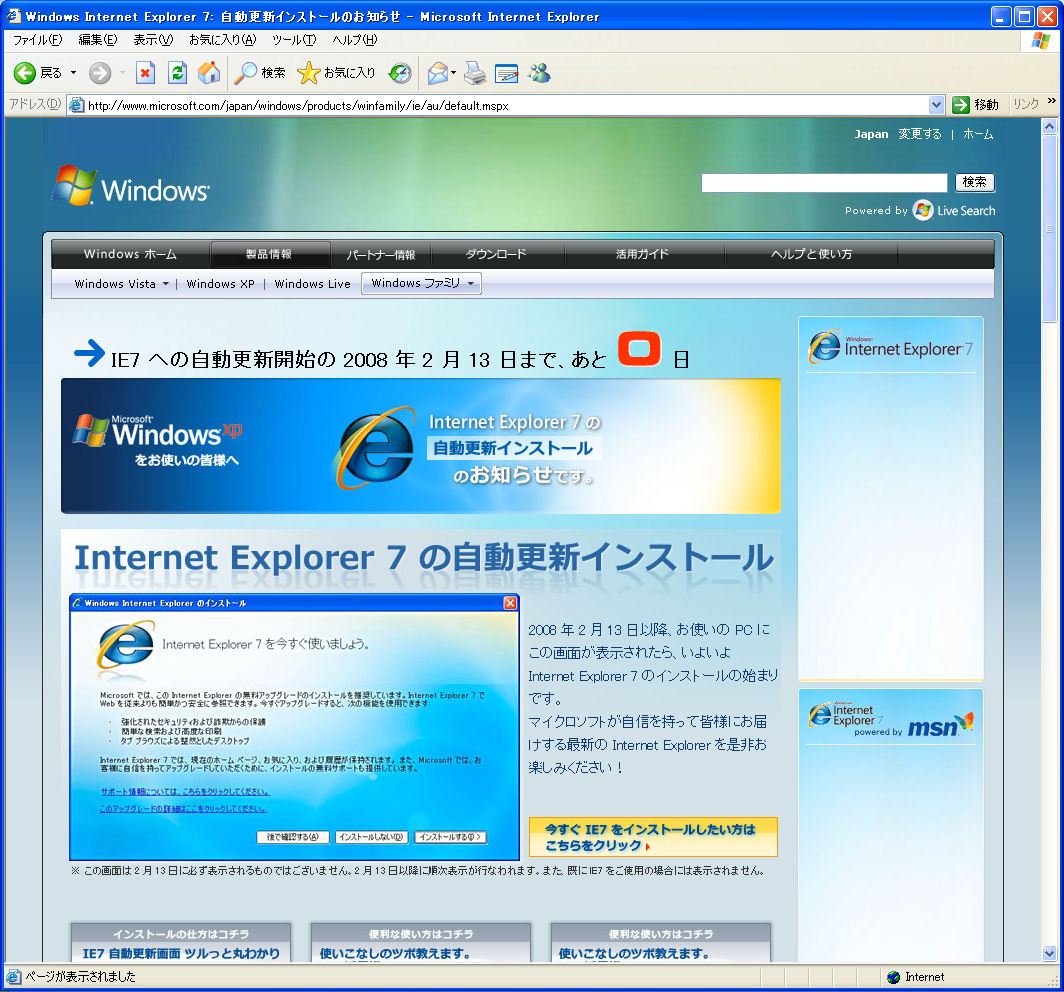
Task: Select the ダウンロード navigation tab
Action: [x=496, y=254]
